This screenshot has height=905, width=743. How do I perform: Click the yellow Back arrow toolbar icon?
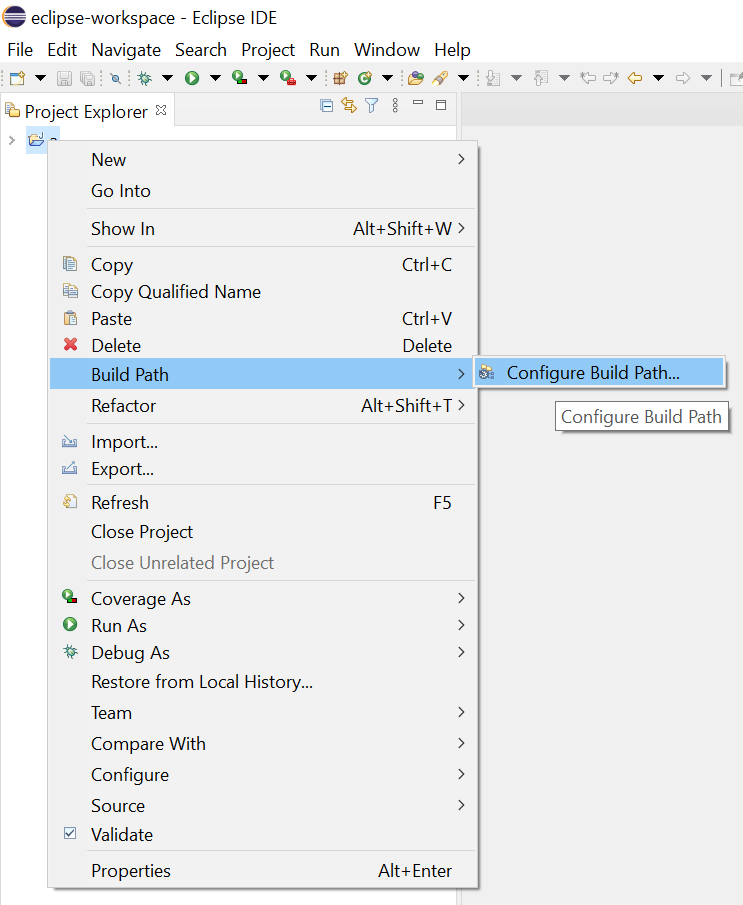click(635, 78)
